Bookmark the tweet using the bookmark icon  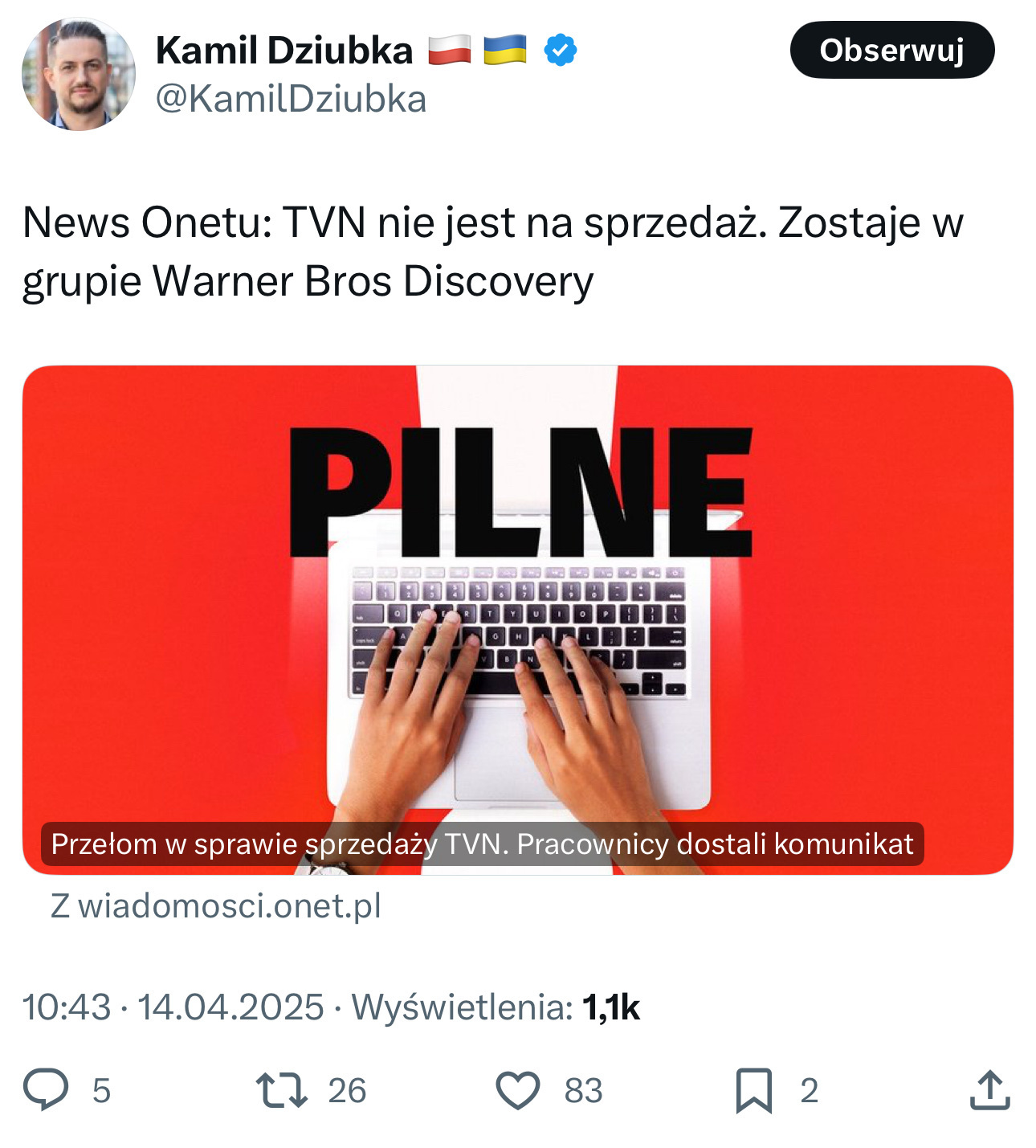pos(754,1090)
